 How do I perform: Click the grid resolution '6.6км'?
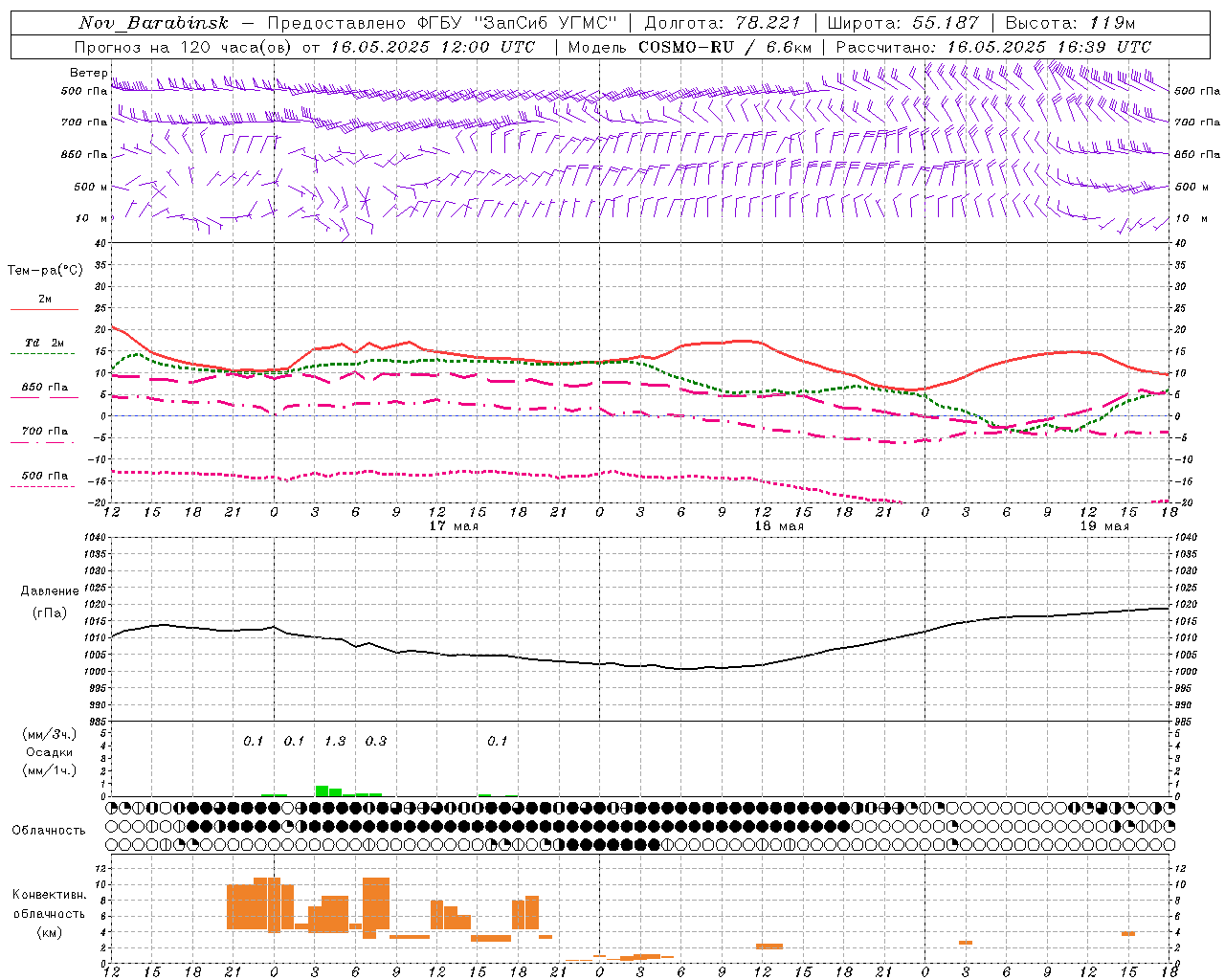click(x=789, y=47)
